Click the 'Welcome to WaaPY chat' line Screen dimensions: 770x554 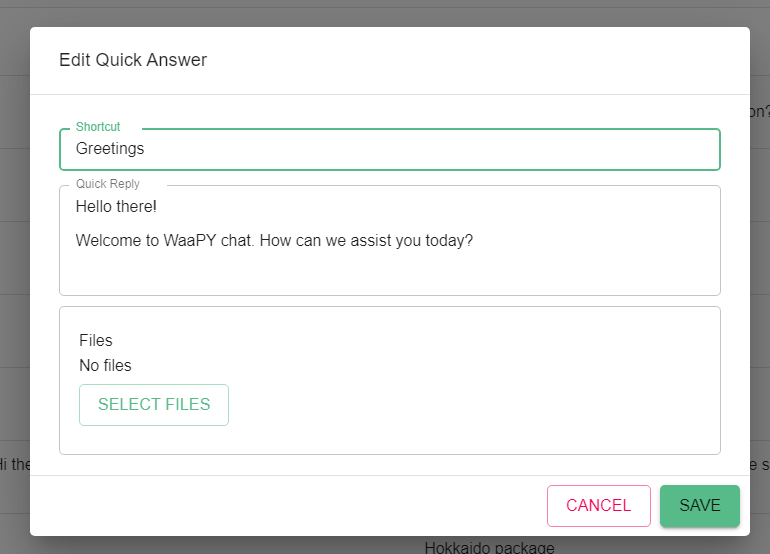[x=273, y=240]
